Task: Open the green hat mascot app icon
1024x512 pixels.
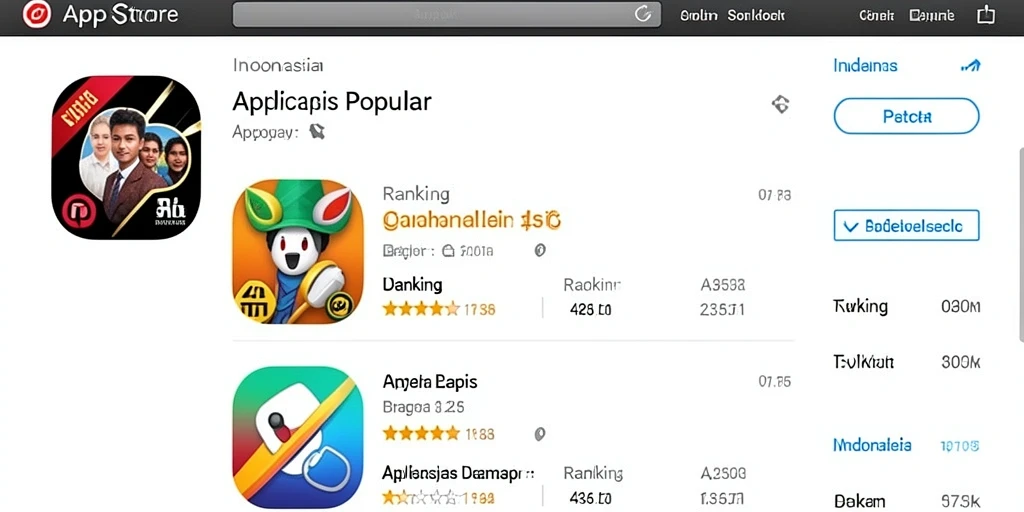Action: point(298,251)
